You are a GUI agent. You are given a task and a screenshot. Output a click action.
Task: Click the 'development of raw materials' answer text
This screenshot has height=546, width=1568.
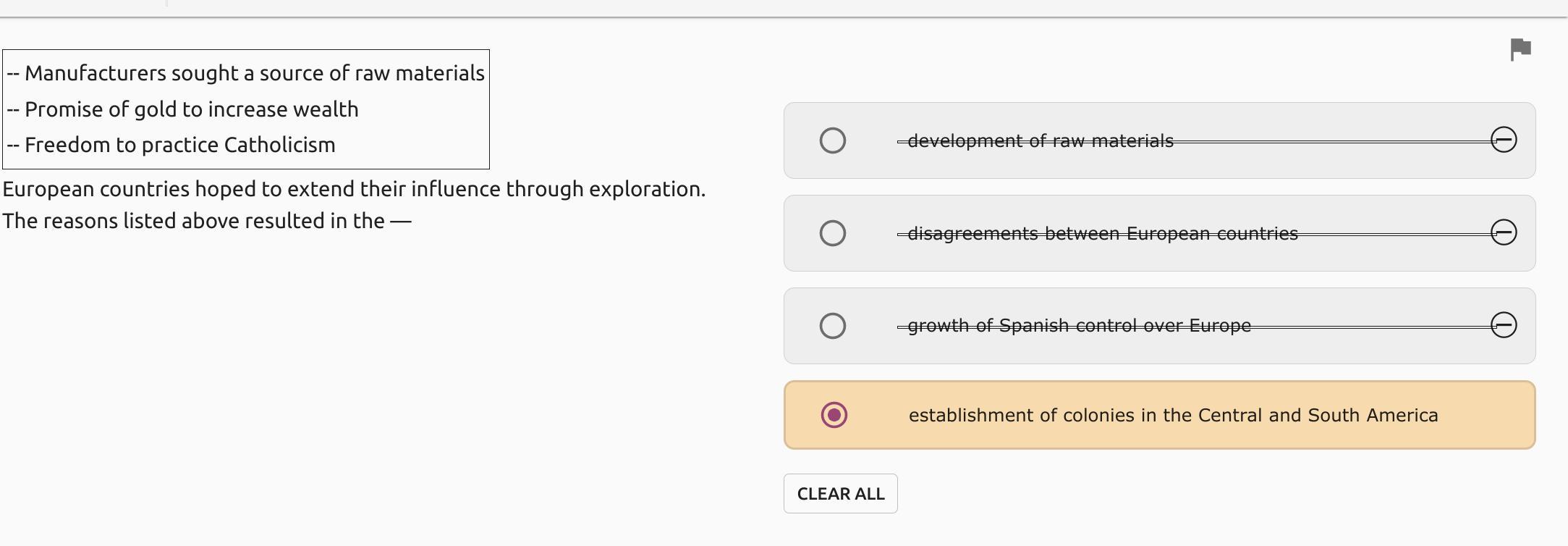(x=1040, y=141)
